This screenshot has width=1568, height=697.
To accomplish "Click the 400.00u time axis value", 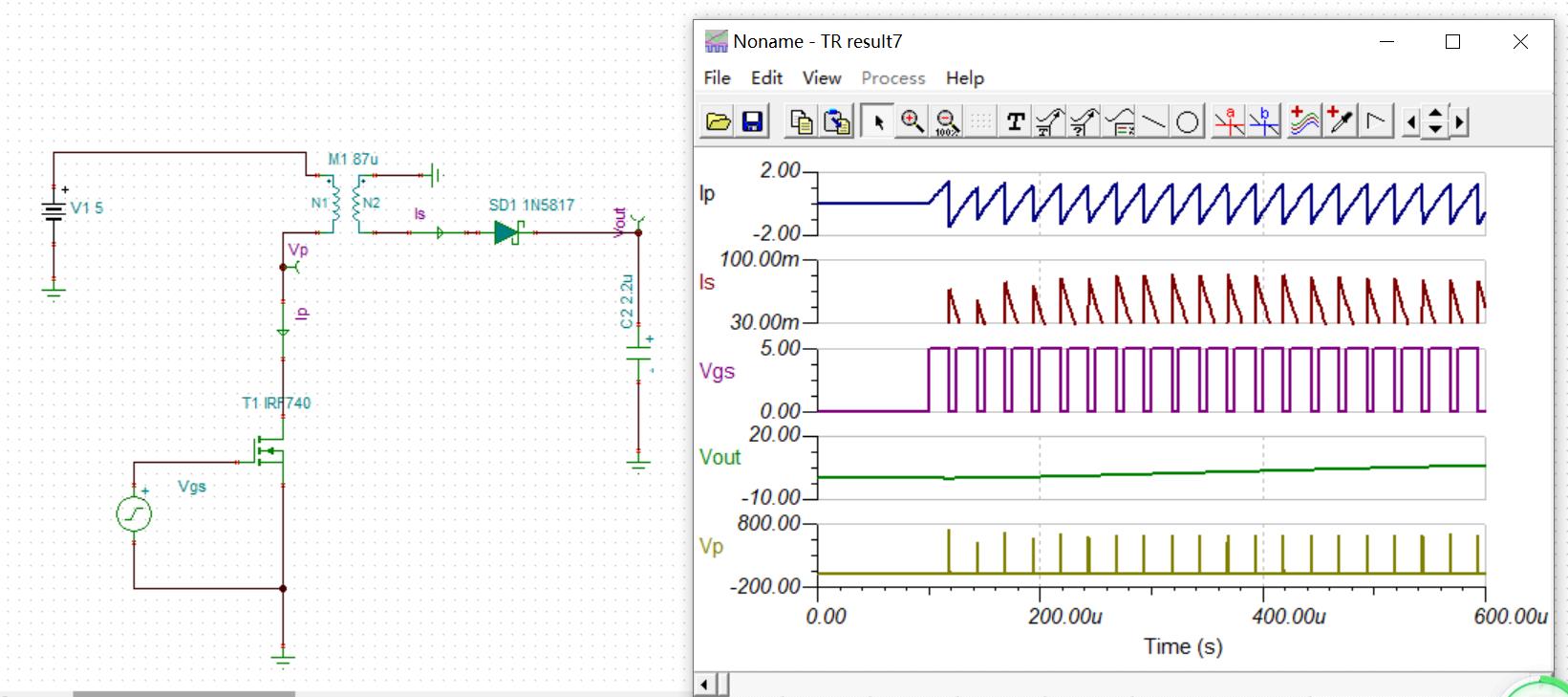I will 1288,617.
